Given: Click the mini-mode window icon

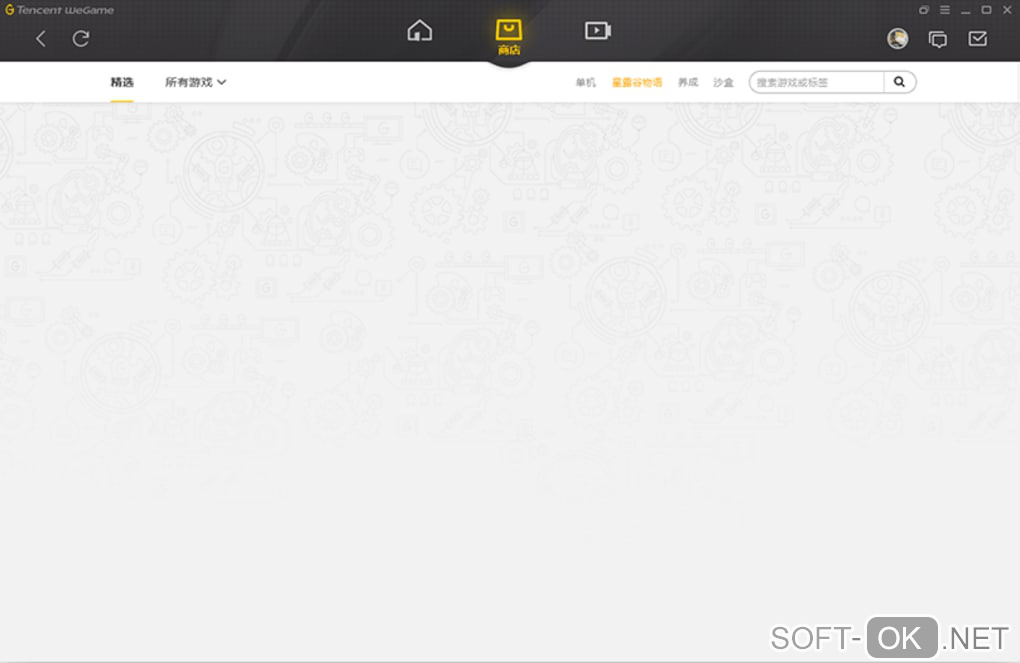Looking at the screenshot, I should pos(924,10).
